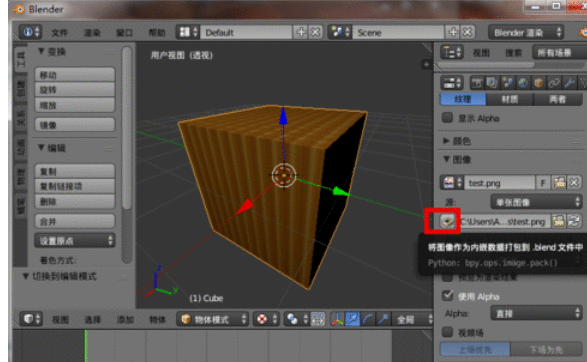Screen dimensions: 587x362
Task: Click the 镜像 button
Action: 75,125
